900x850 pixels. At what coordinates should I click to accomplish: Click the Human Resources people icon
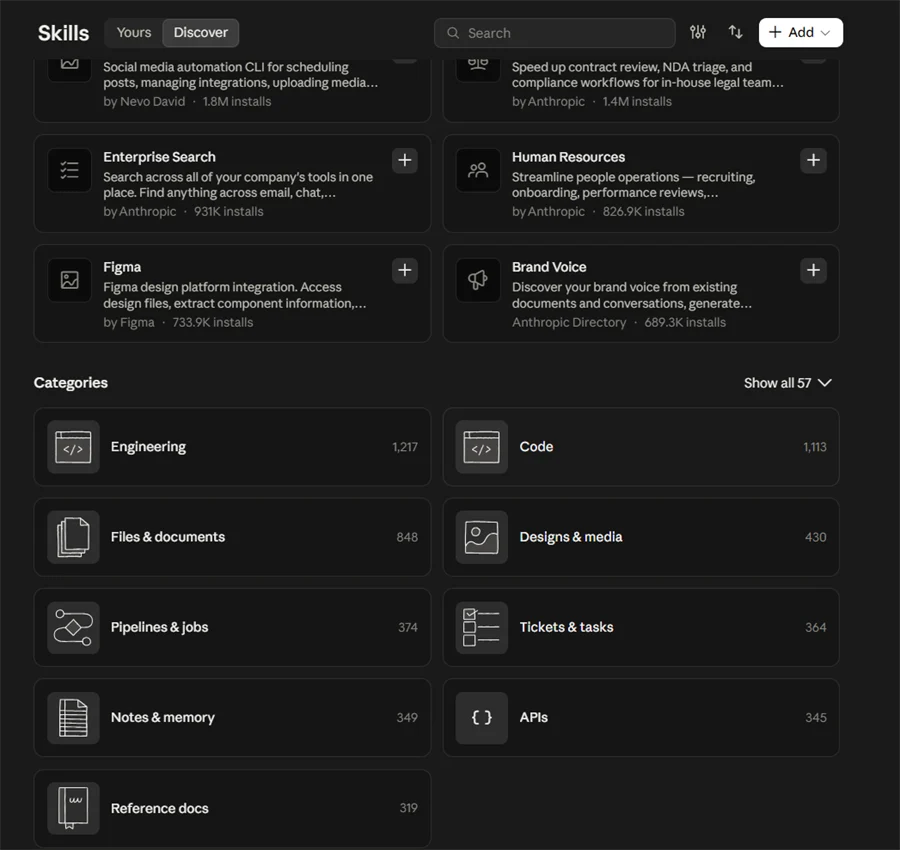tap(478, 170)
